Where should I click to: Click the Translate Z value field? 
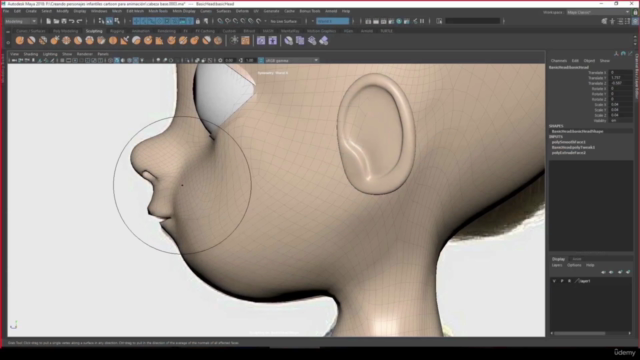[620, 83]
